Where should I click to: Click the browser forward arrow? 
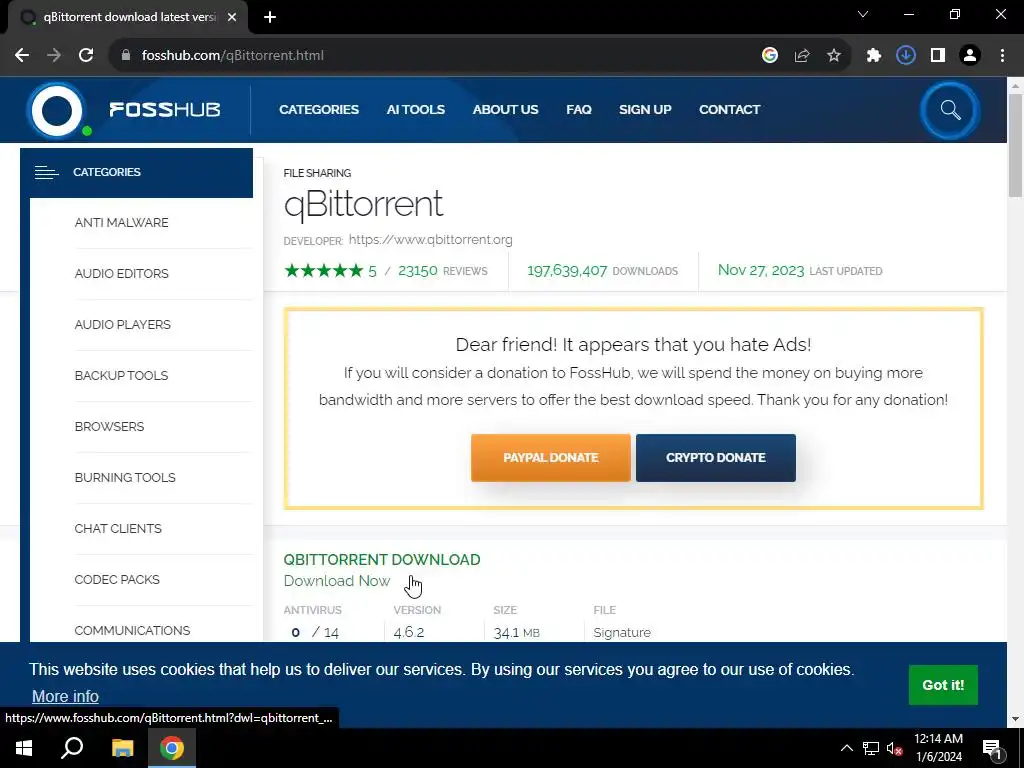tap(54, 56)
